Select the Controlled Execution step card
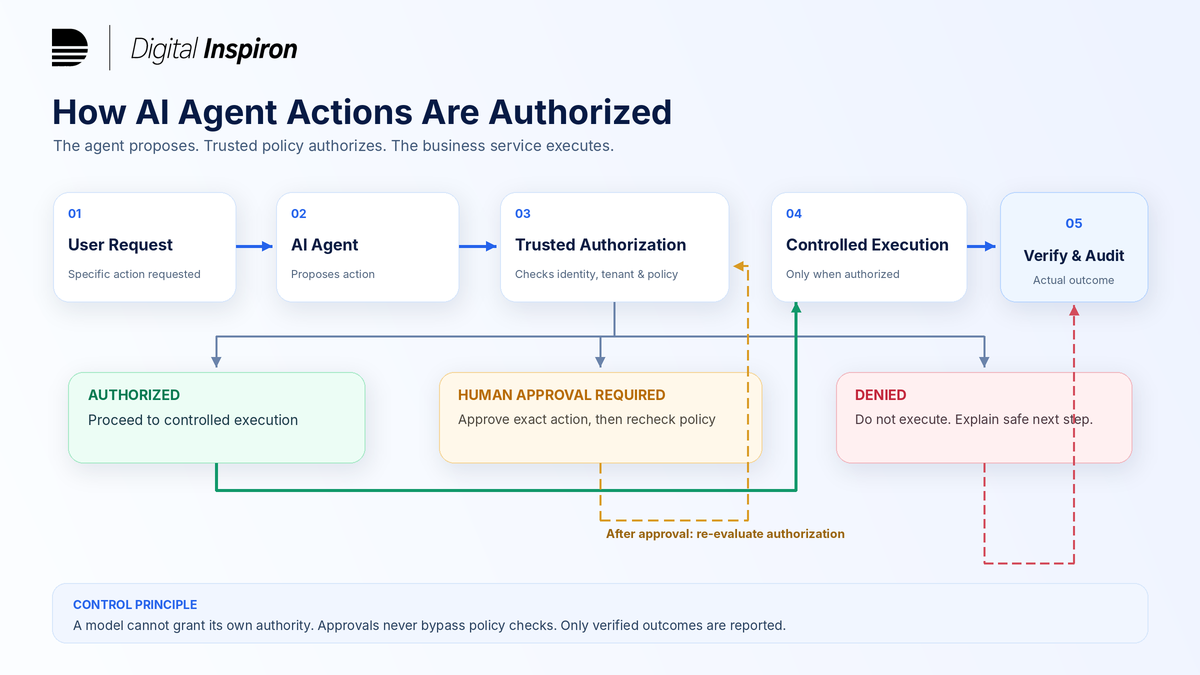1200x675 pixels. (x=869, y=247)
